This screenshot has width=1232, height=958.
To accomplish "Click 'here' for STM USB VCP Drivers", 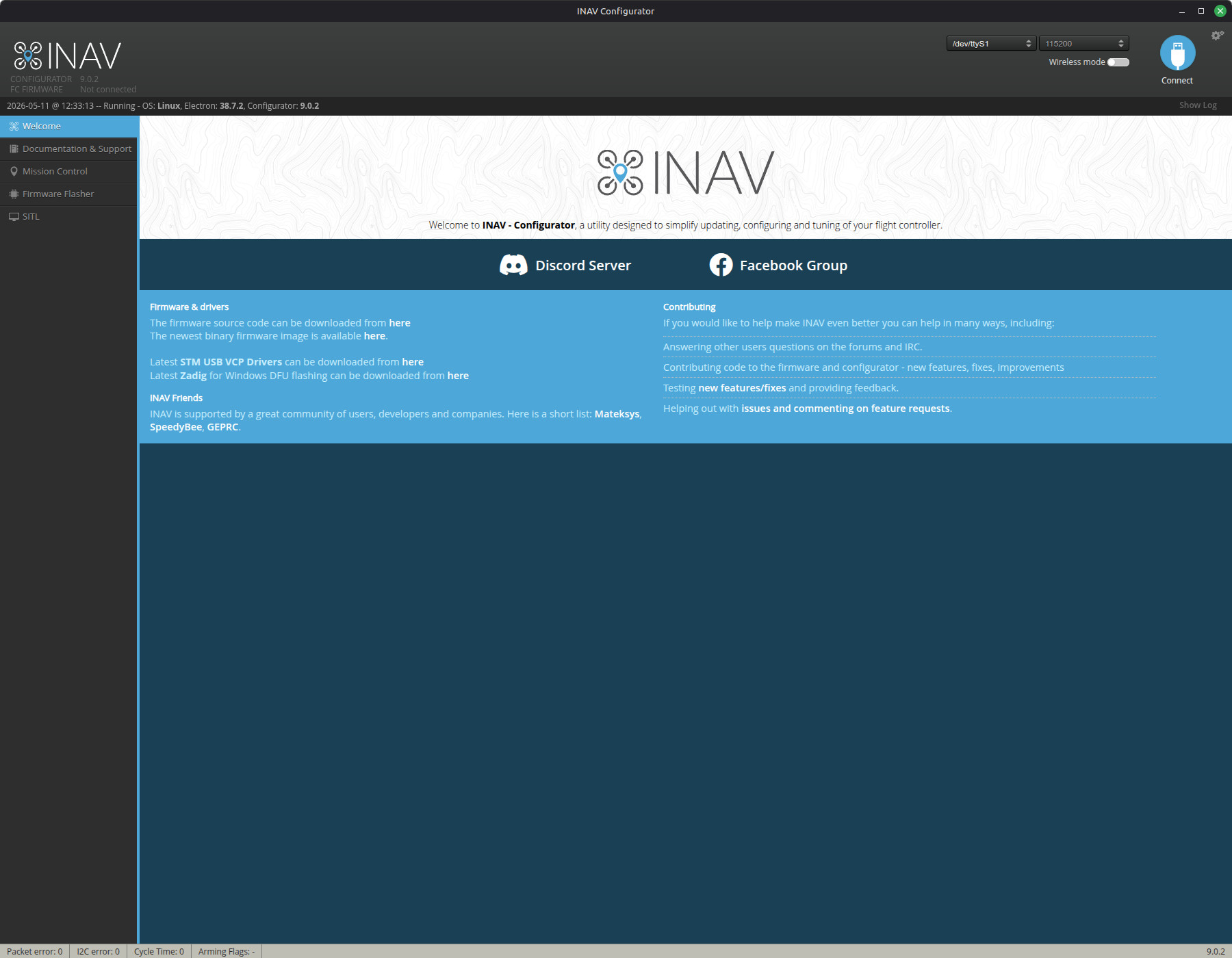I will [x=413, y=362].
